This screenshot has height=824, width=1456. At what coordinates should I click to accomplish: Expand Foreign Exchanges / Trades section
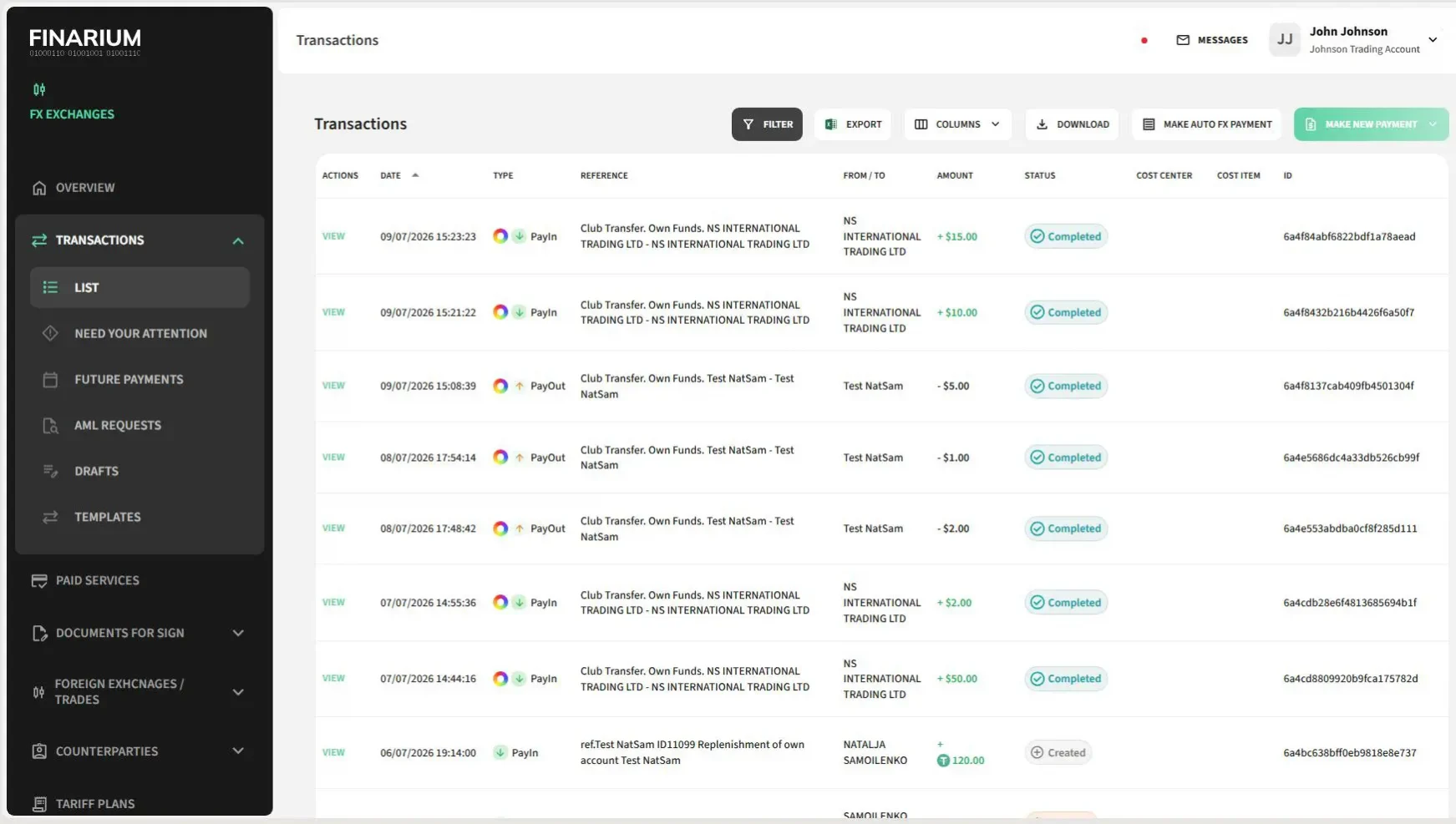point(238,692)
